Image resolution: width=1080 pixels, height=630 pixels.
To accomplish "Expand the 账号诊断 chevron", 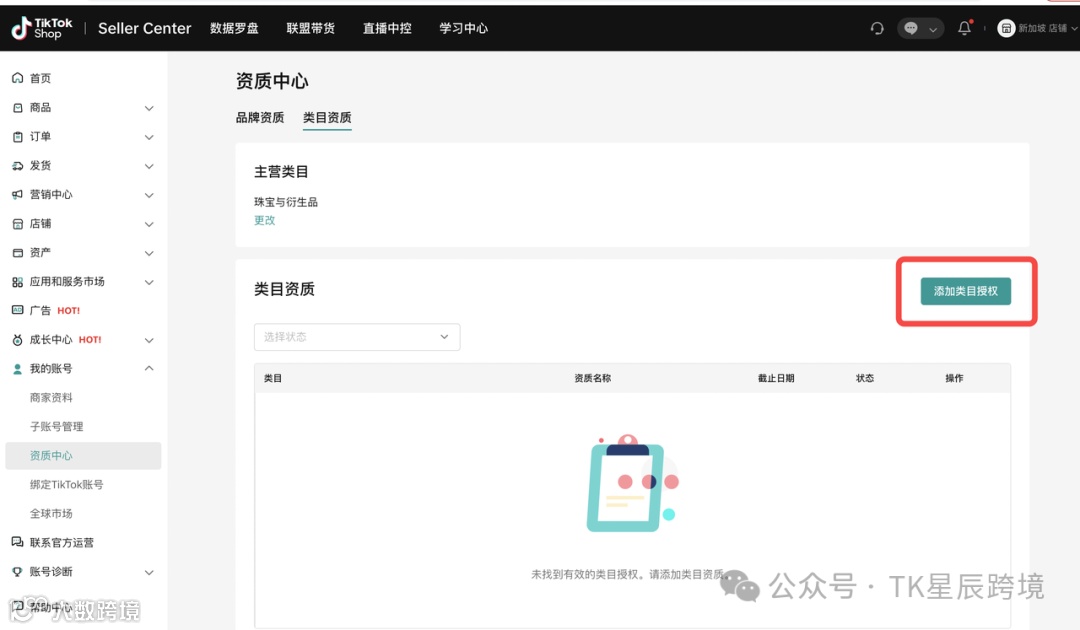I will pos(149,572).
